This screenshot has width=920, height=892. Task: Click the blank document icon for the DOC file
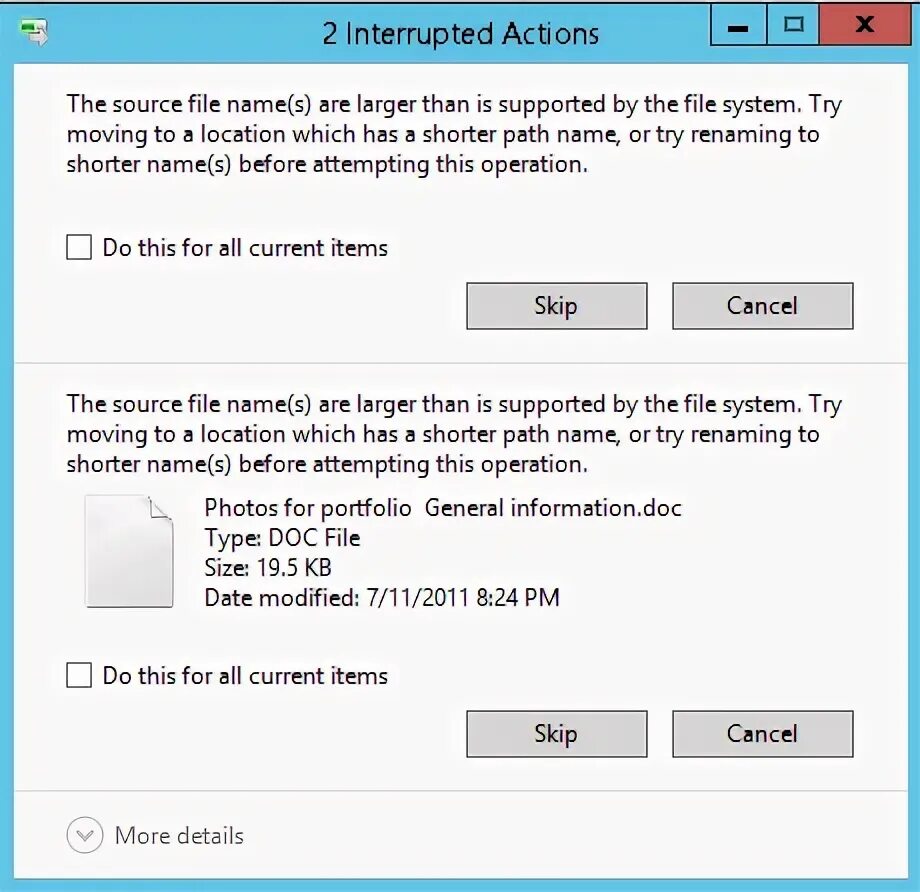[129, 551]
